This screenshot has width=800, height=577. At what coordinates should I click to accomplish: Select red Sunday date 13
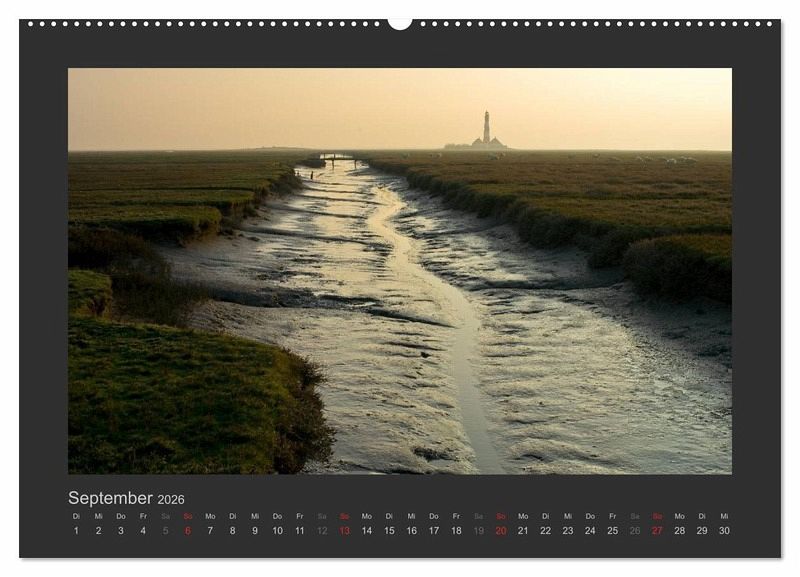(x=344, y=531)
